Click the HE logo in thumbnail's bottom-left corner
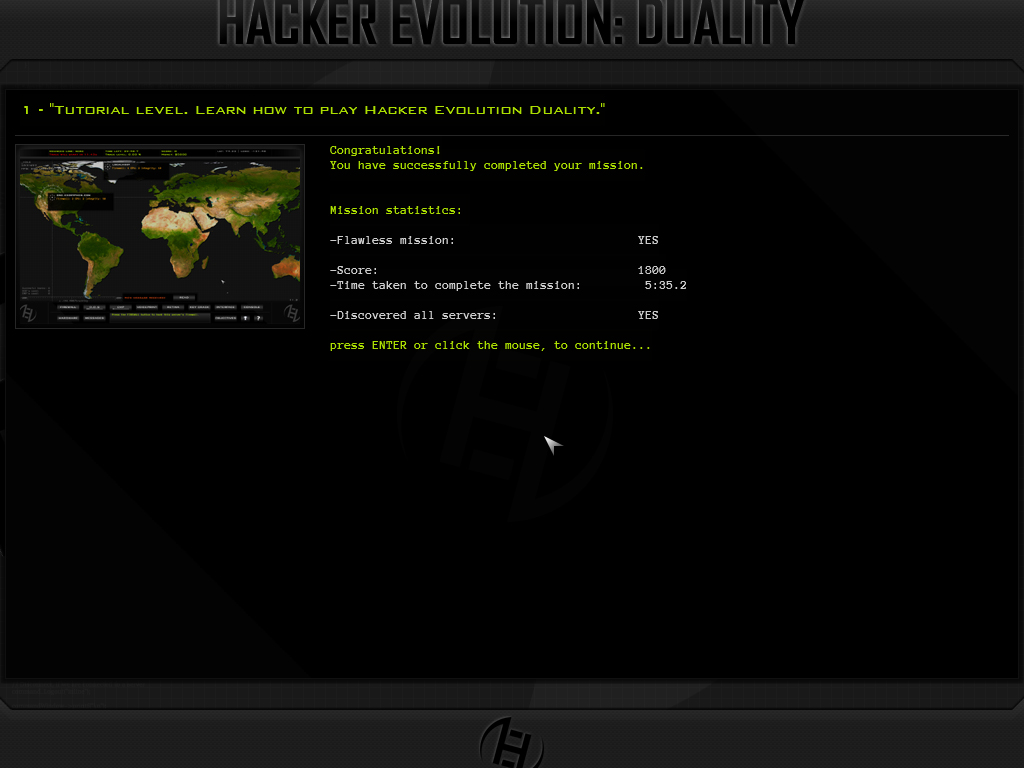The image size is (1024, 768). [30, 312]
